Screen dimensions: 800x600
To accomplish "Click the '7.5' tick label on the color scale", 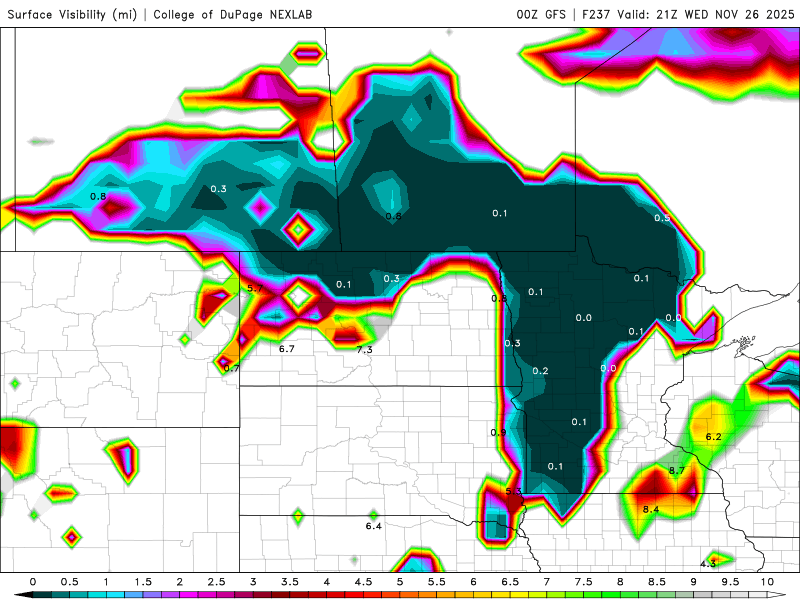I will point(584,582).
